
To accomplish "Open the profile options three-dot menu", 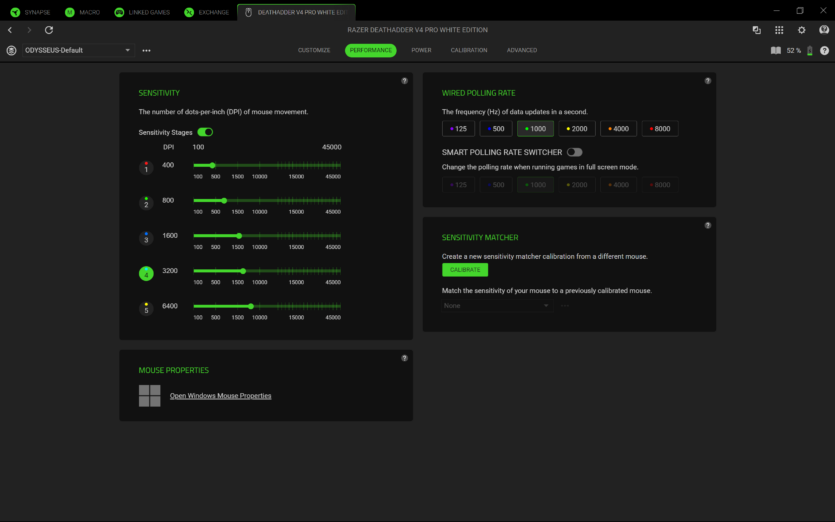I will click(147, 50).
